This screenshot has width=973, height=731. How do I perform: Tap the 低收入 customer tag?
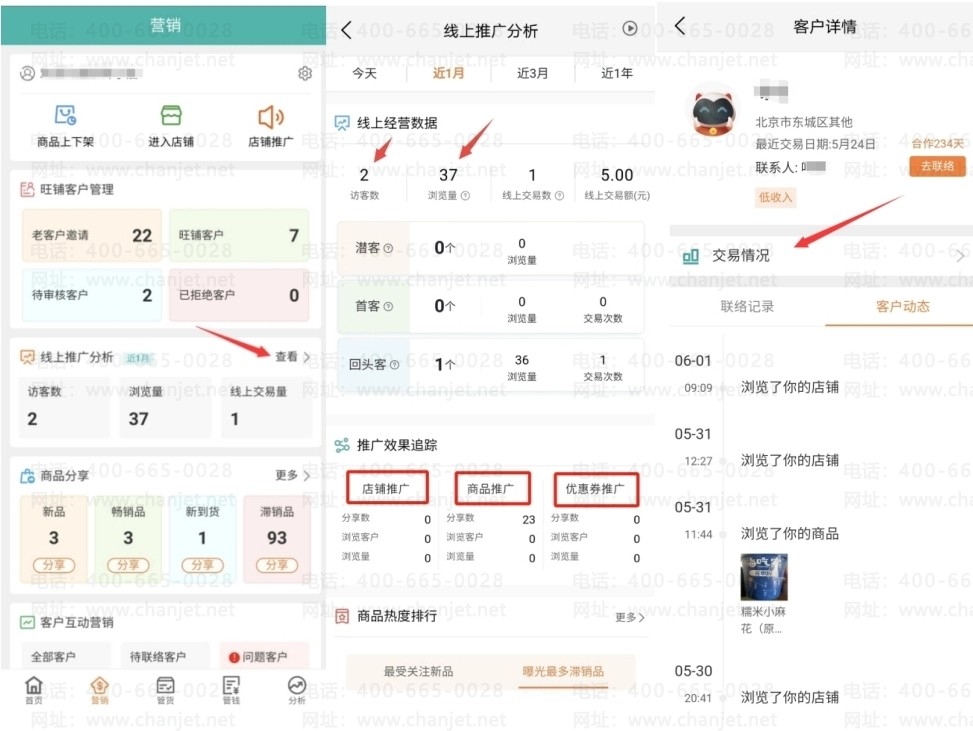click(775, 198)
